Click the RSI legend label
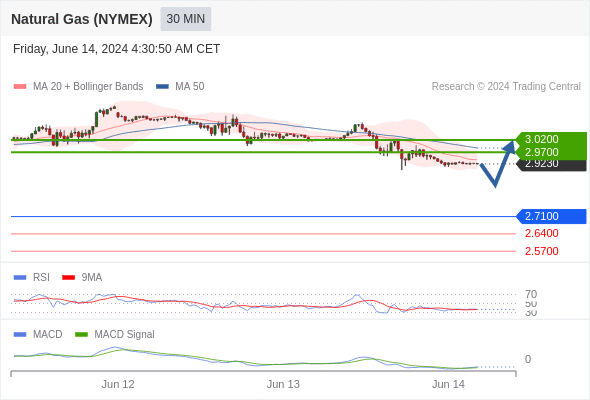The width and height of the screenshot is (590, 400). pos(41,278)
